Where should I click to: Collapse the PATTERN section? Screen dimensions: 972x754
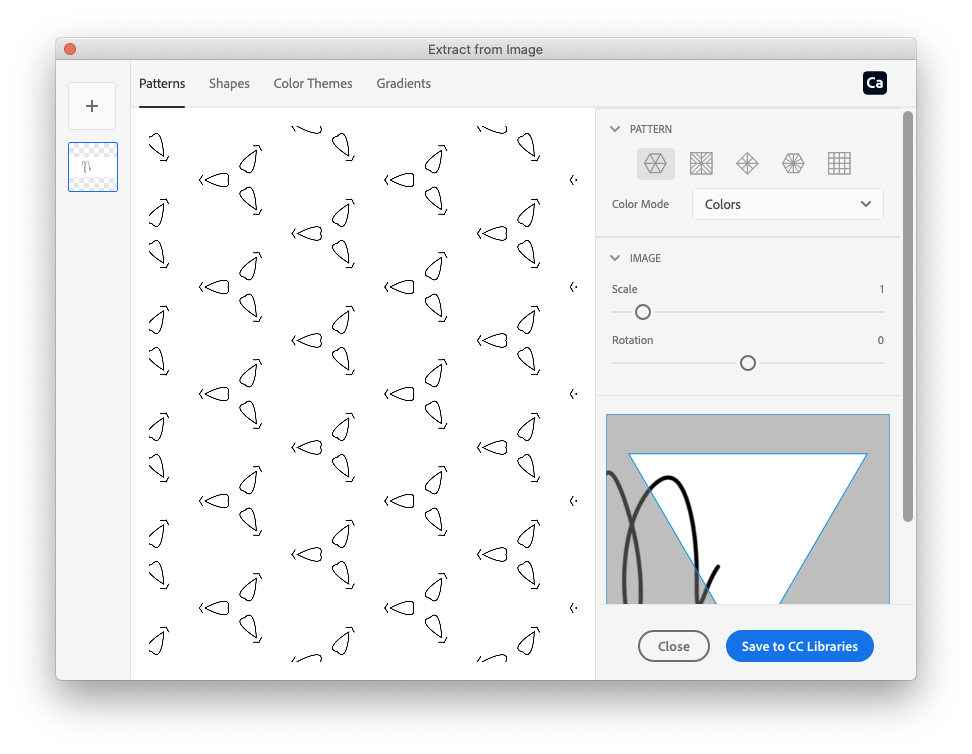(x=614, y=129)
